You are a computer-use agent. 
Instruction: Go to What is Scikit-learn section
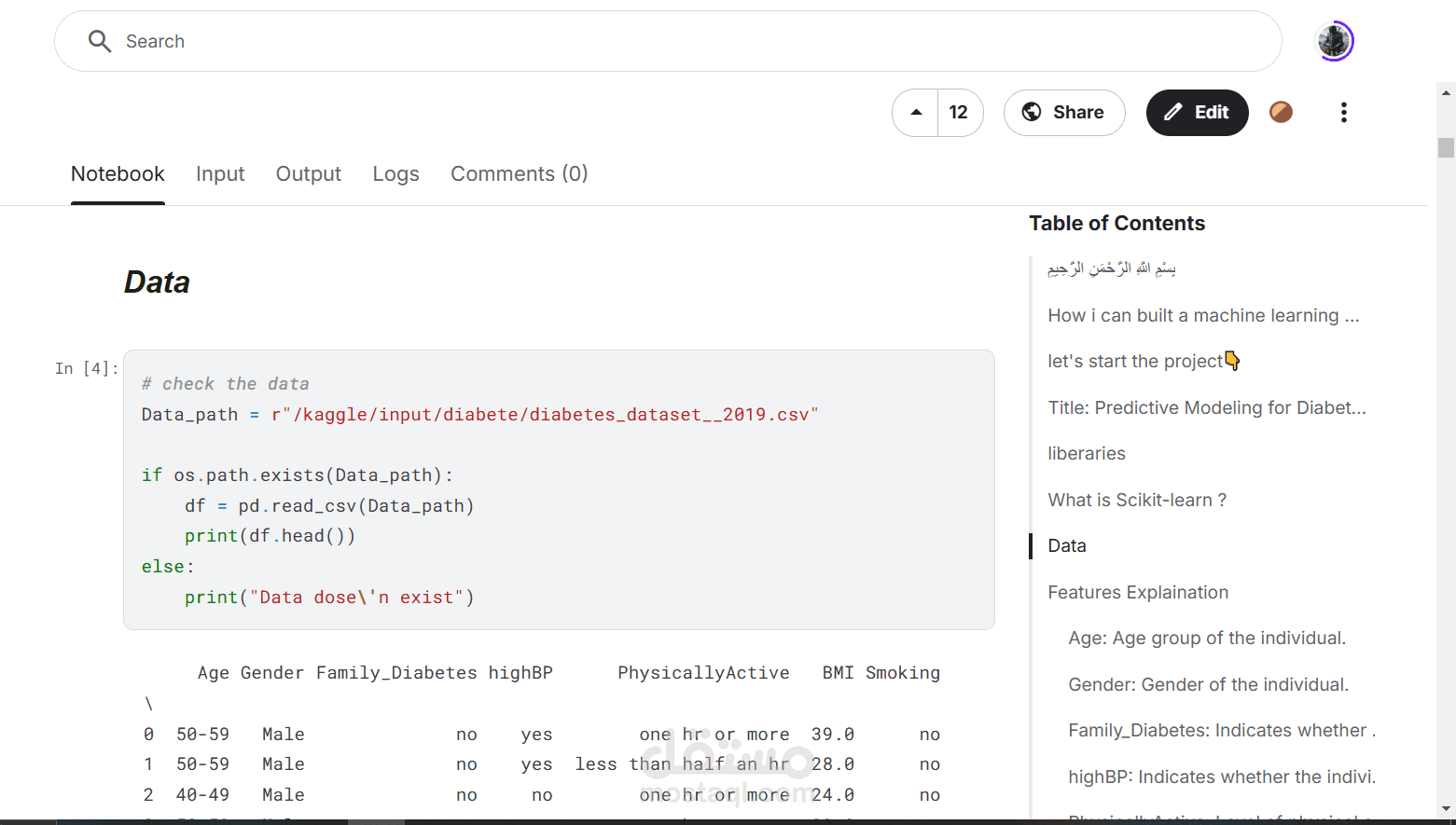coord(1136,500)
